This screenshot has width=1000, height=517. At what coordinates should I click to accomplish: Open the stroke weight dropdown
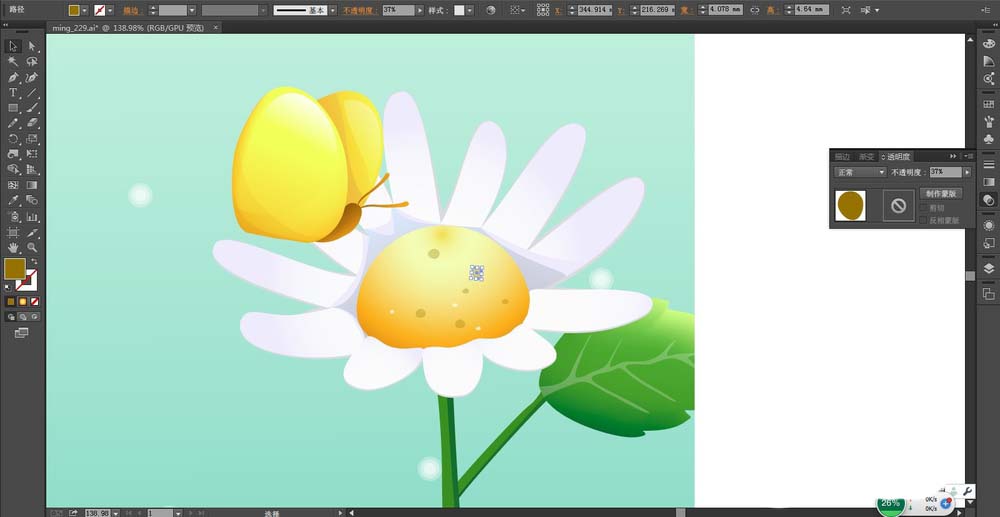click(191, 10)
